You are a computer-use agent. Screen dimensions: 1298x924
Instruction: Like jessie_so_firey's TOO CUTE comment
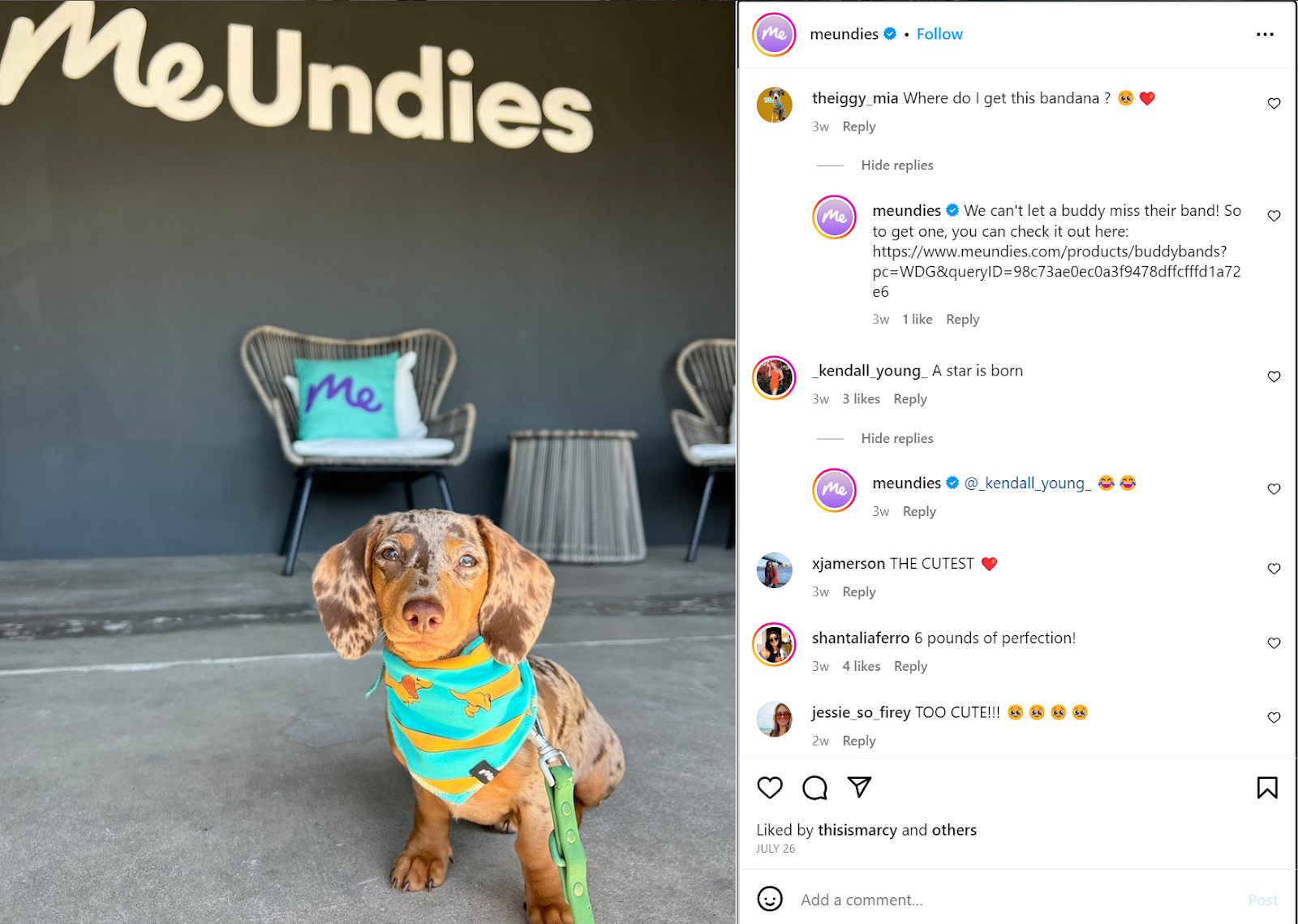(x=1274, y=717)
